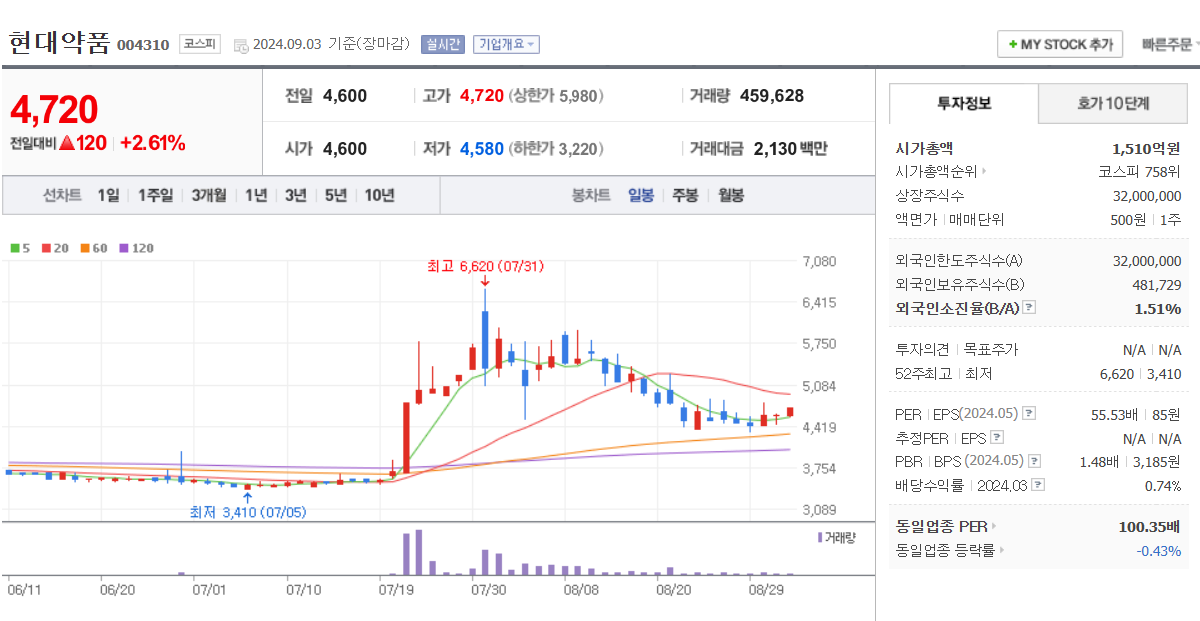Select the 1년 line chart period
This screenshot has height=621, width=1200.
[x=256, y=195]
